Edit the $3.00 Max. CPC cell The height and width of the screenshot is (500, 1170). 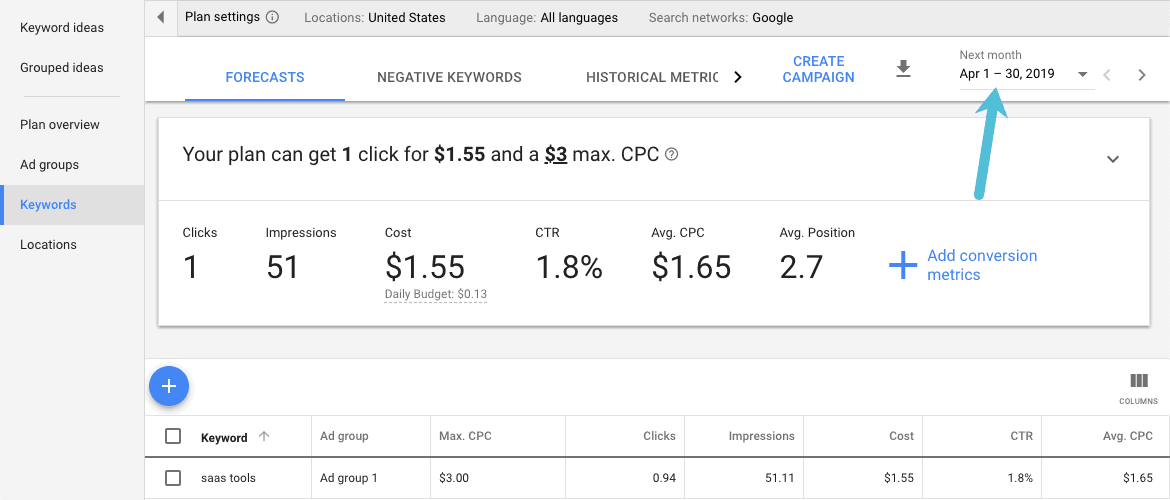click(454, 478)
